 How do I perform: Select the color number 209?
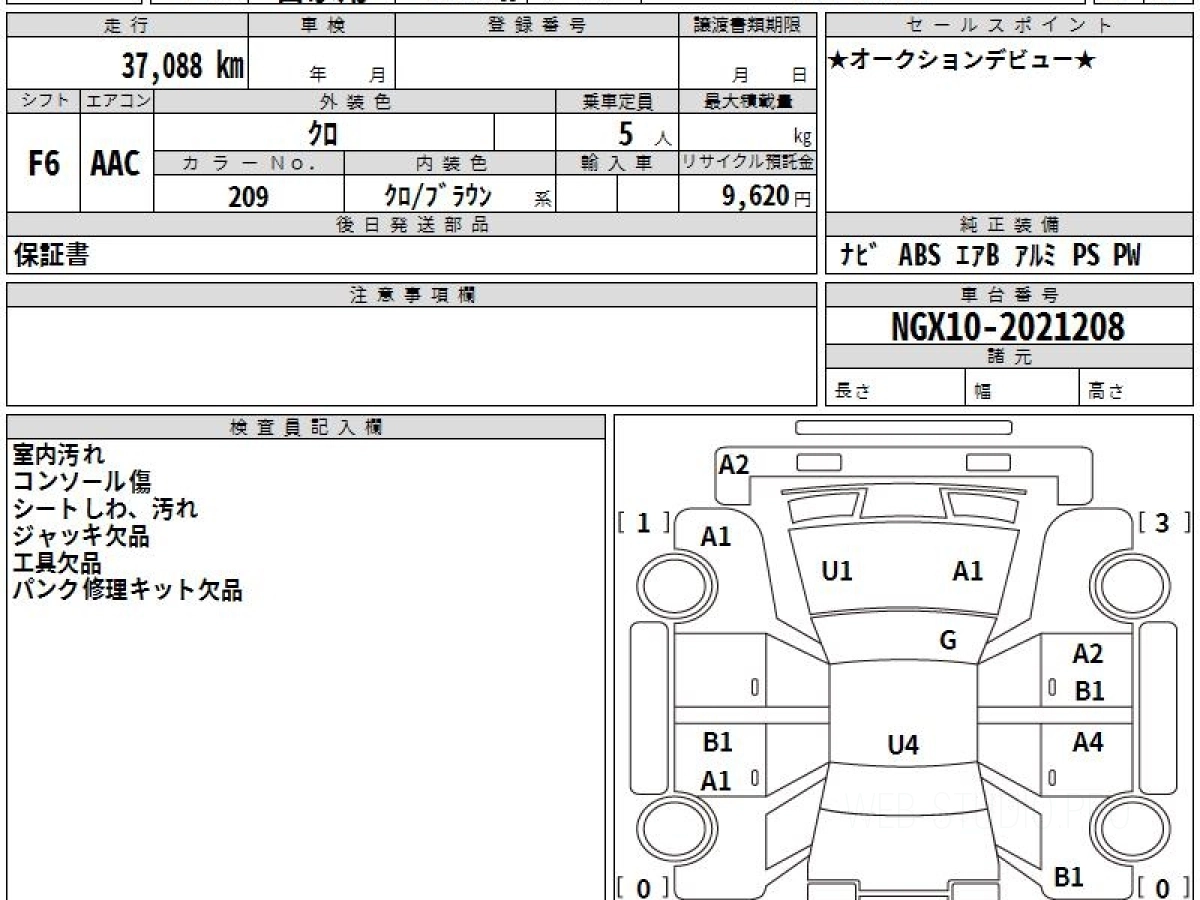click(248, 197)
